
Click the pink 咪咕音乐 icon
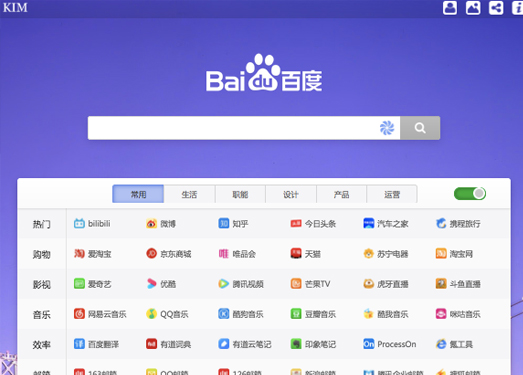pos(441,314)
